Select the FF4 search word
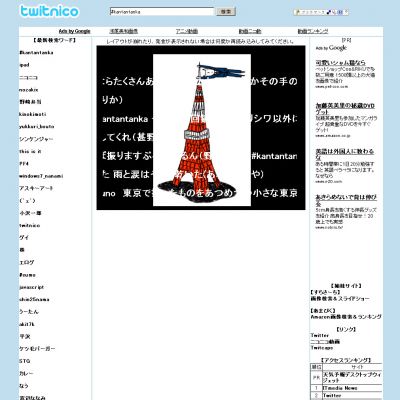The image size is (400, 400). click(24, 164)
